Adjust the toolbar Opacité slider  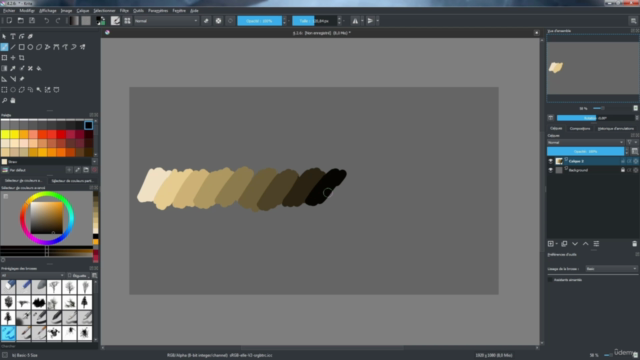[x=260, y=21]
